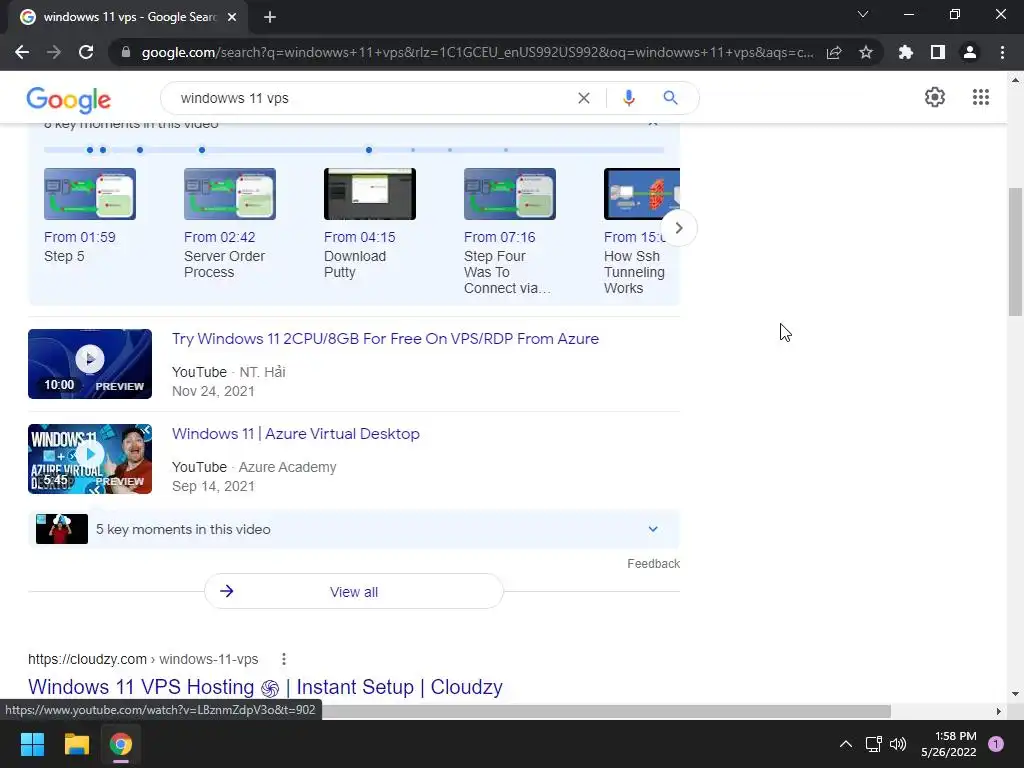
Task: Open Step Four moment thumbnail
Action: coord(509,194)
